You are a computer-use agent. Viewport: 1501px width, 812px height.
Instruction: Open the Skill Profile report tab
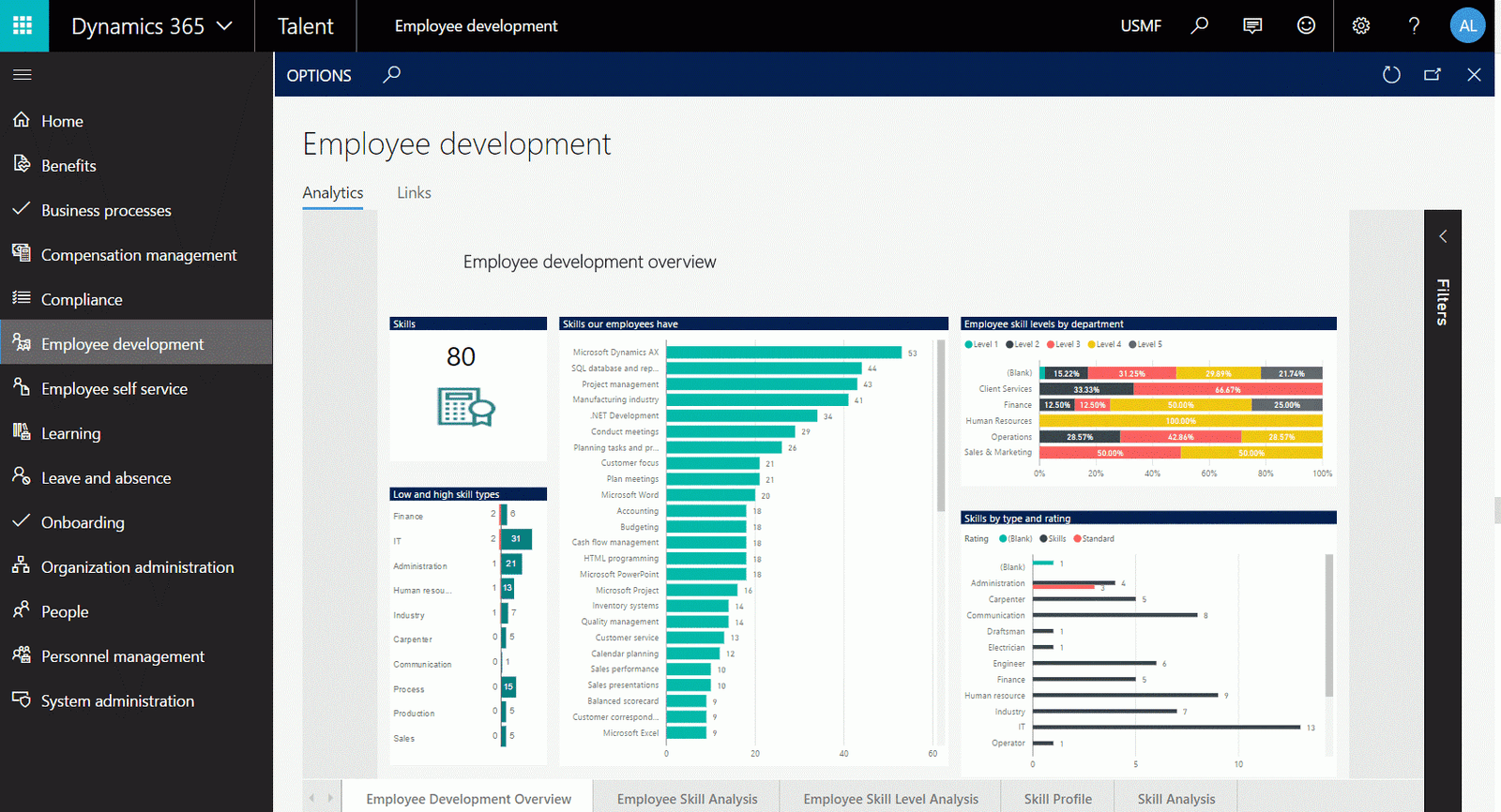click(1057, 799)
